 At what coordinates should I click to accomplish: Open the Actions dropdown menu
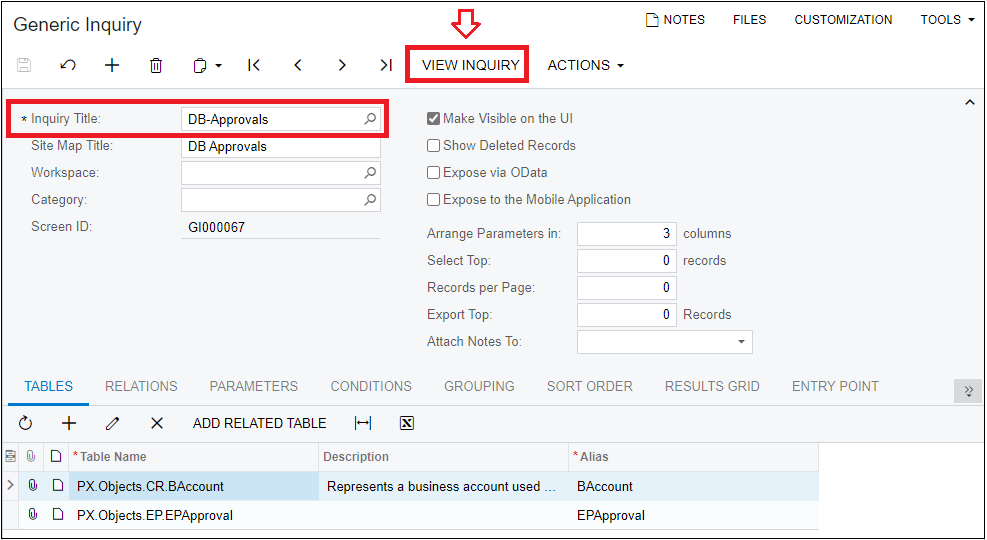585,65
